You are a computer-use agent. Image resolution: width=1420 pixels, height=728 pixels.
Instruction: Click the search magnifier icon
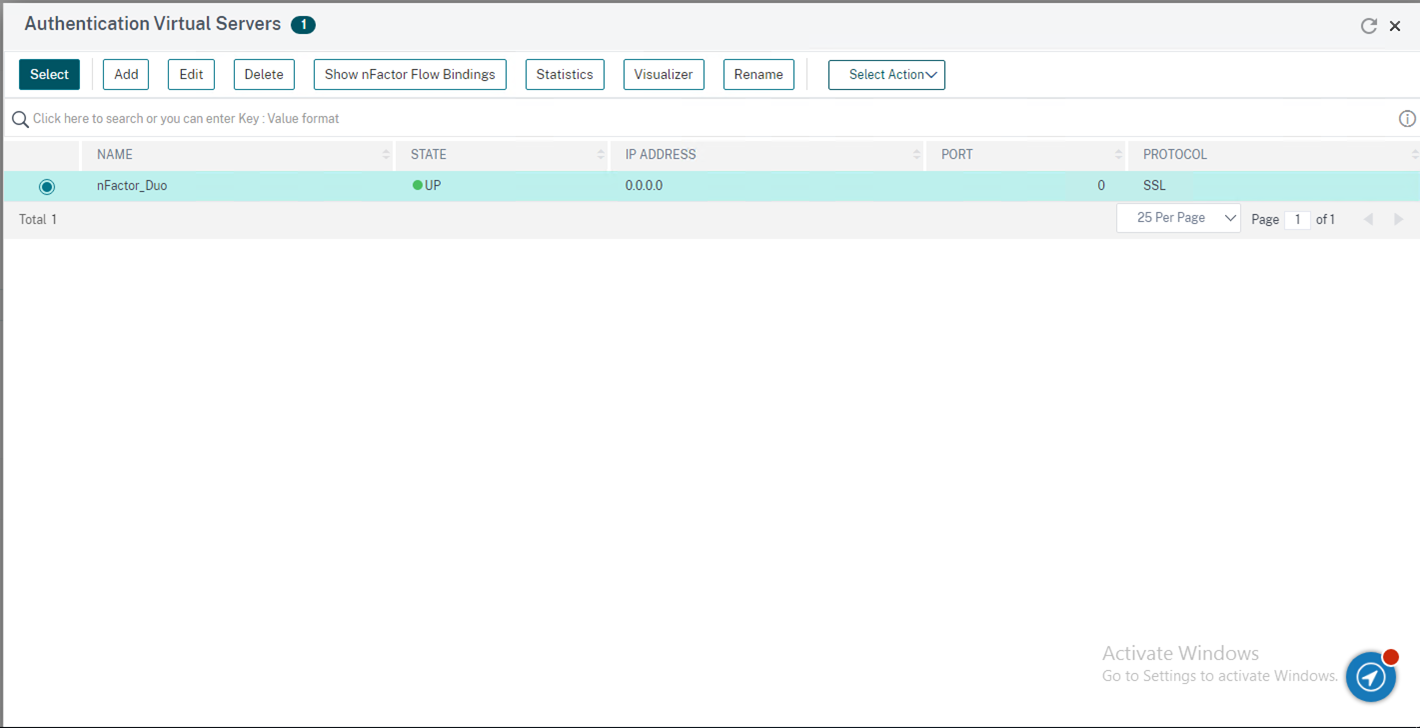tap(20, 119)
